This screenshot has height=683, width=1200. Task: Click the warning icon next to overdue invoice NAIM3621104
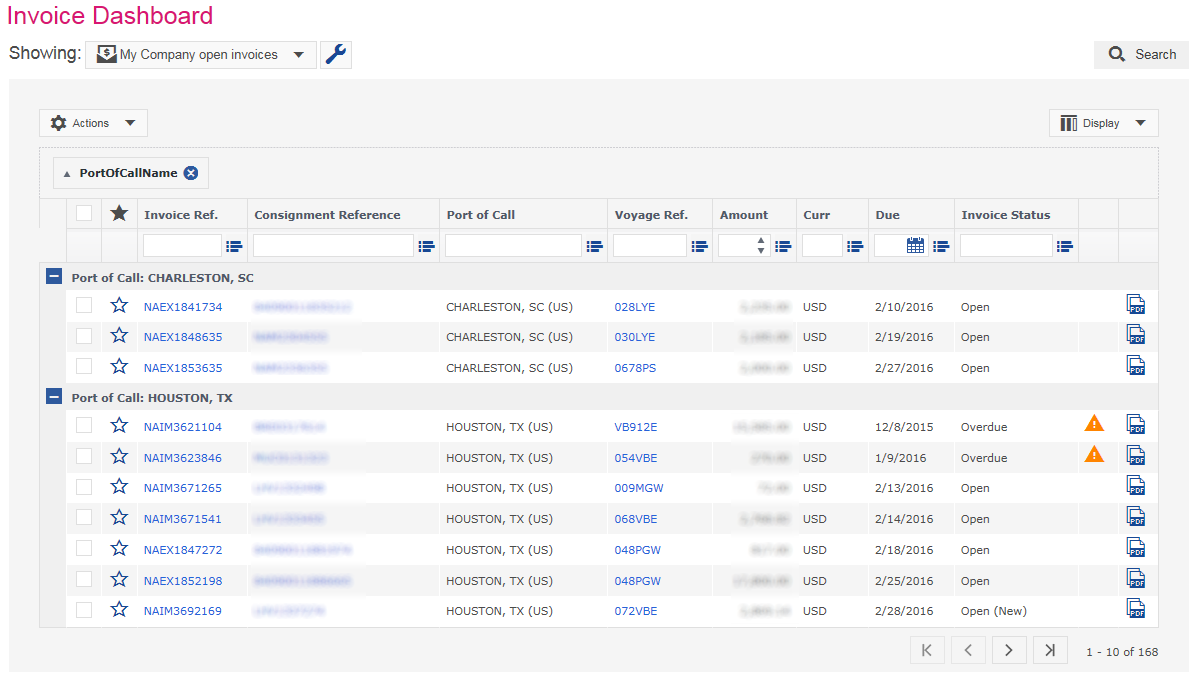[1094, 423]
